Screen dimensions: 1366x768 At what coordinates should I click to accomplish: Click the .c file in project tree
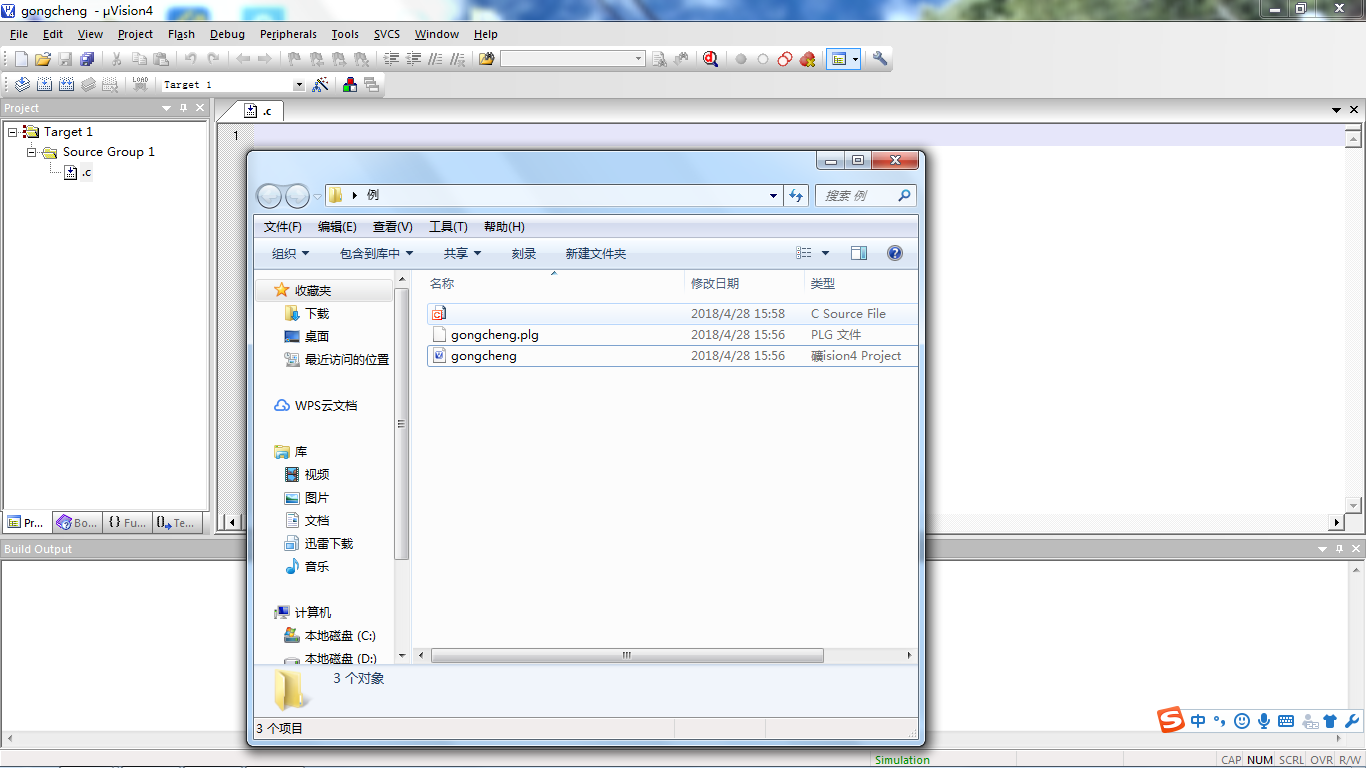pos(79,172)
